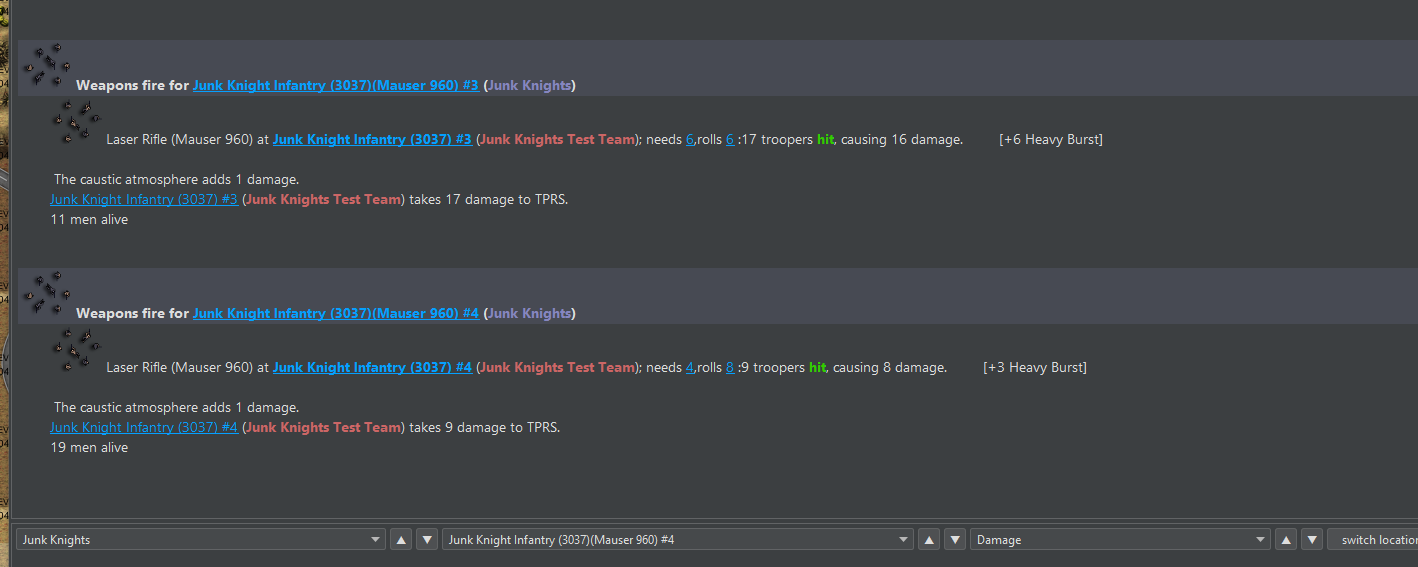Jump to previous Junk Knights player entry
Image resolution: width=1418 pixels, height=567 pixels.
pos(401,540)
